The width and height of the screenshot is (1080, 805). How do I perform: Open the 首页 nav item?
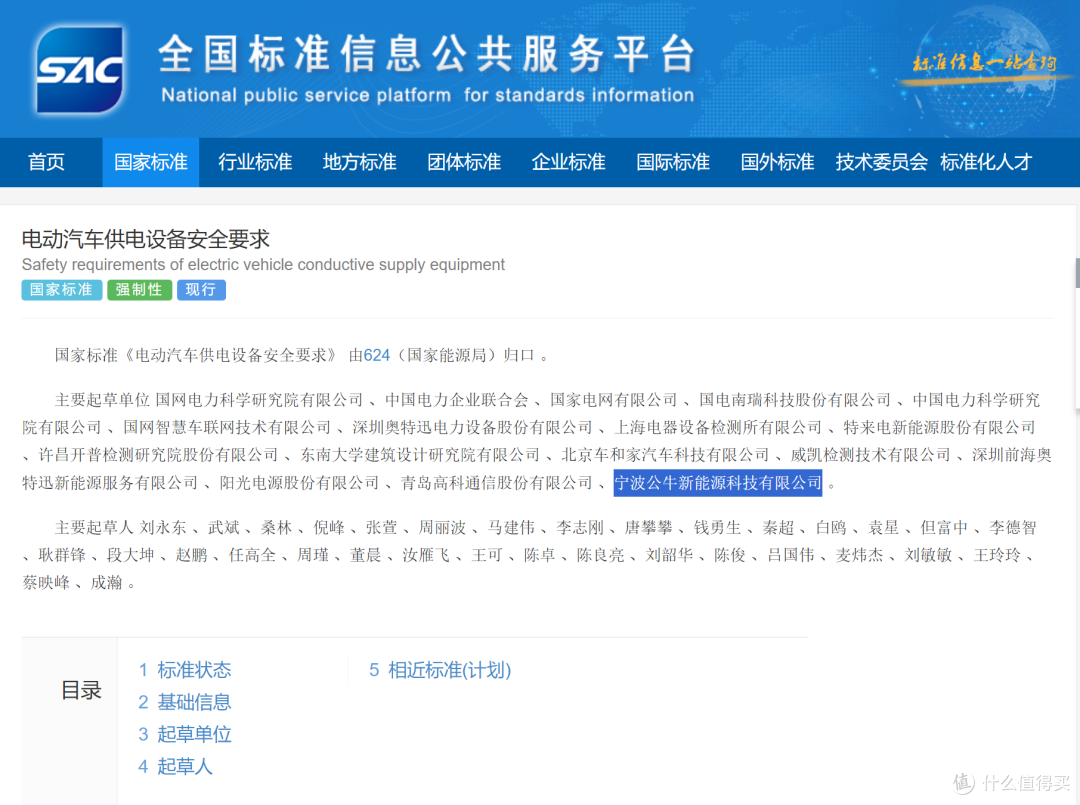46,162
